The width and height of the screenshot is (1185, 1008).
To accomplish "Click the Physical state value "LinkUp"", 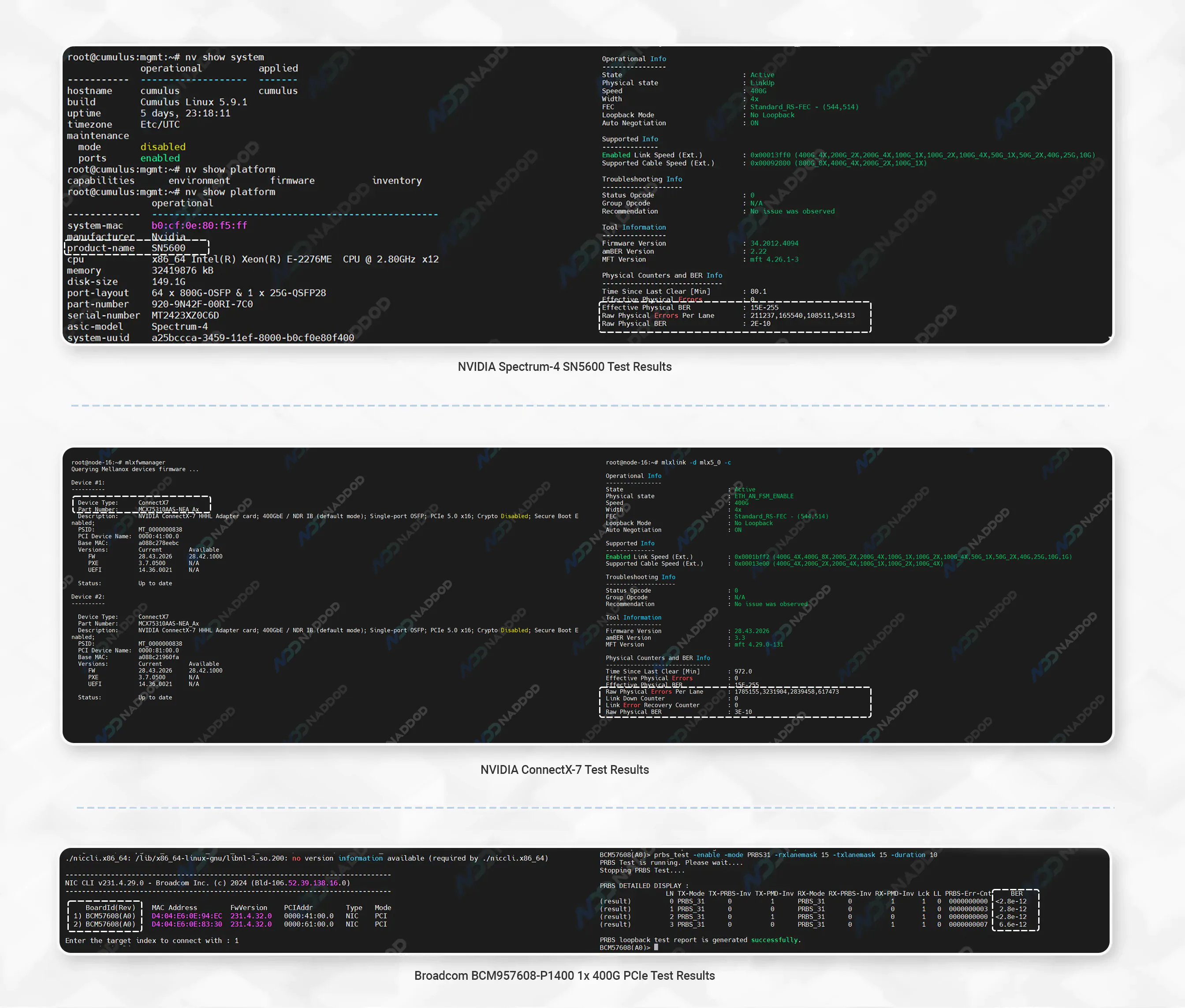I will [762, 83].
